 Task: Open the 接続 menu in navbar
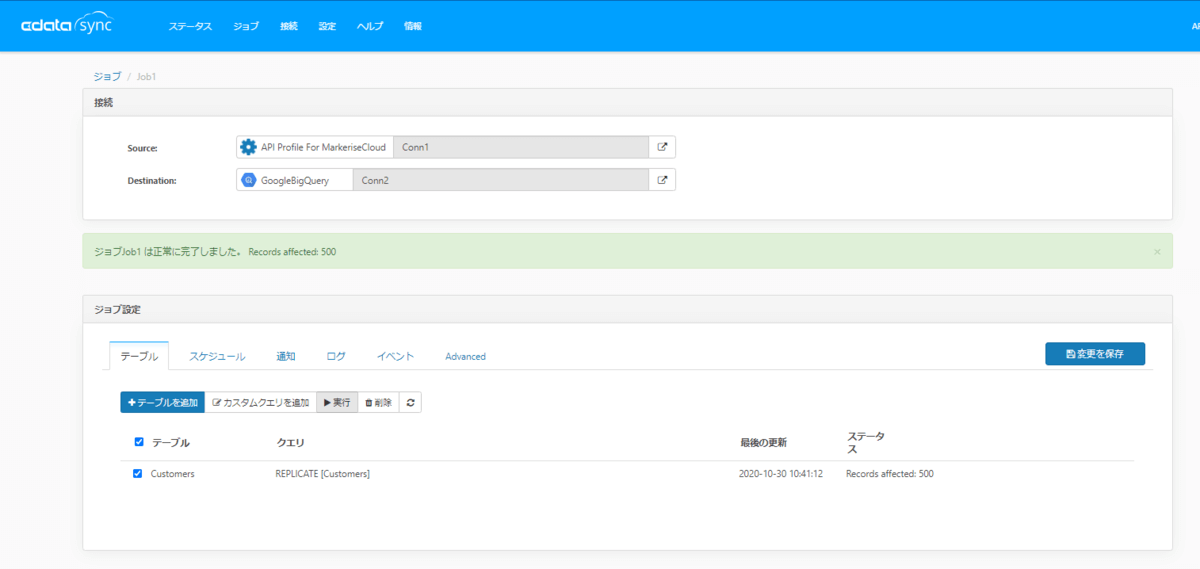click(289, 27)
